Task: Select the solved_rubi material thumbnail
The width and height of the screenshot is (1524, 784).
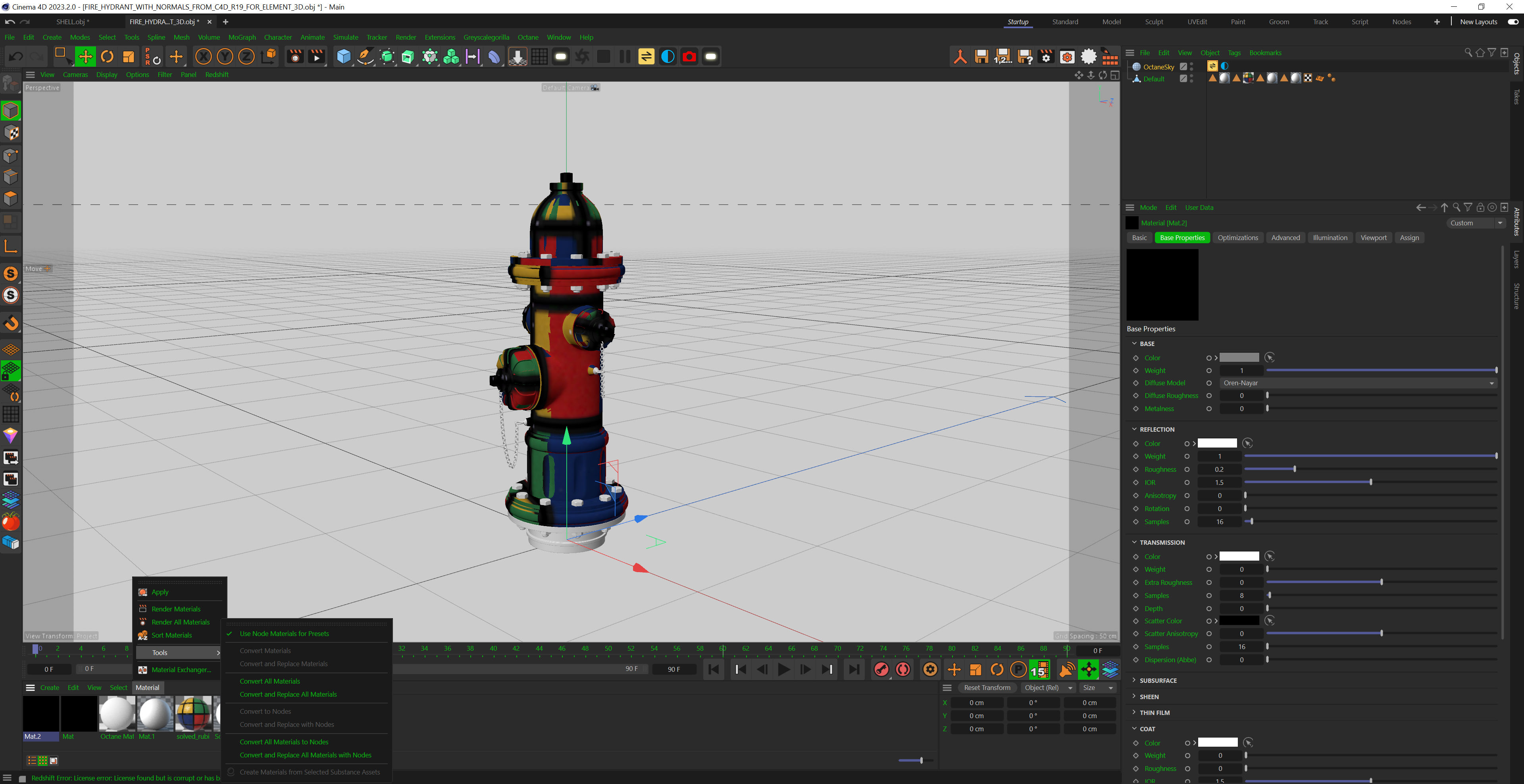Action: [x=193, y=714]
